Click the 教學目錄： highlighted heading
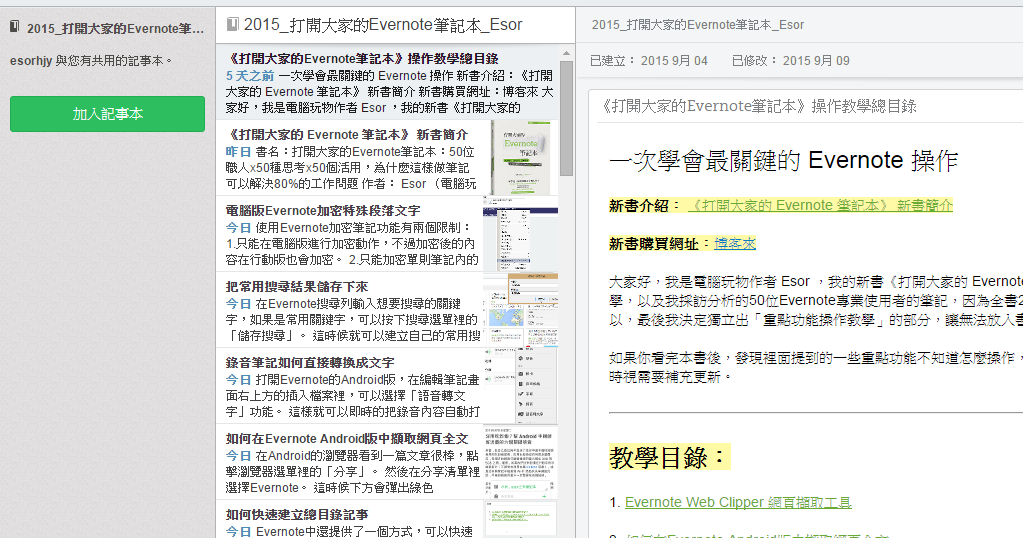Viewport: 1023px width, 538px height. (x=669, y=458)
